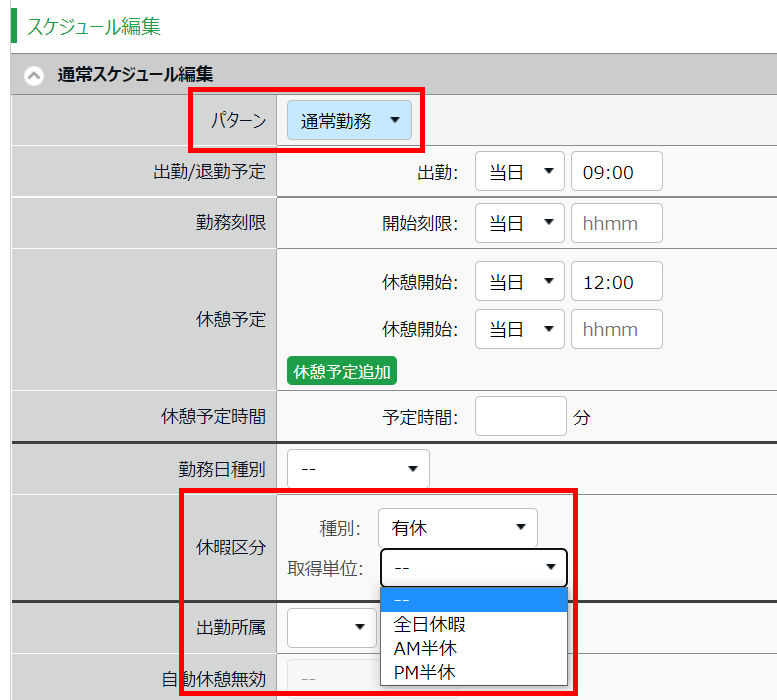The width and height of the screenshot is (777, 700).
Task: Open the 出勤 day dropdown showing 当日
Action: coord(520,172)
